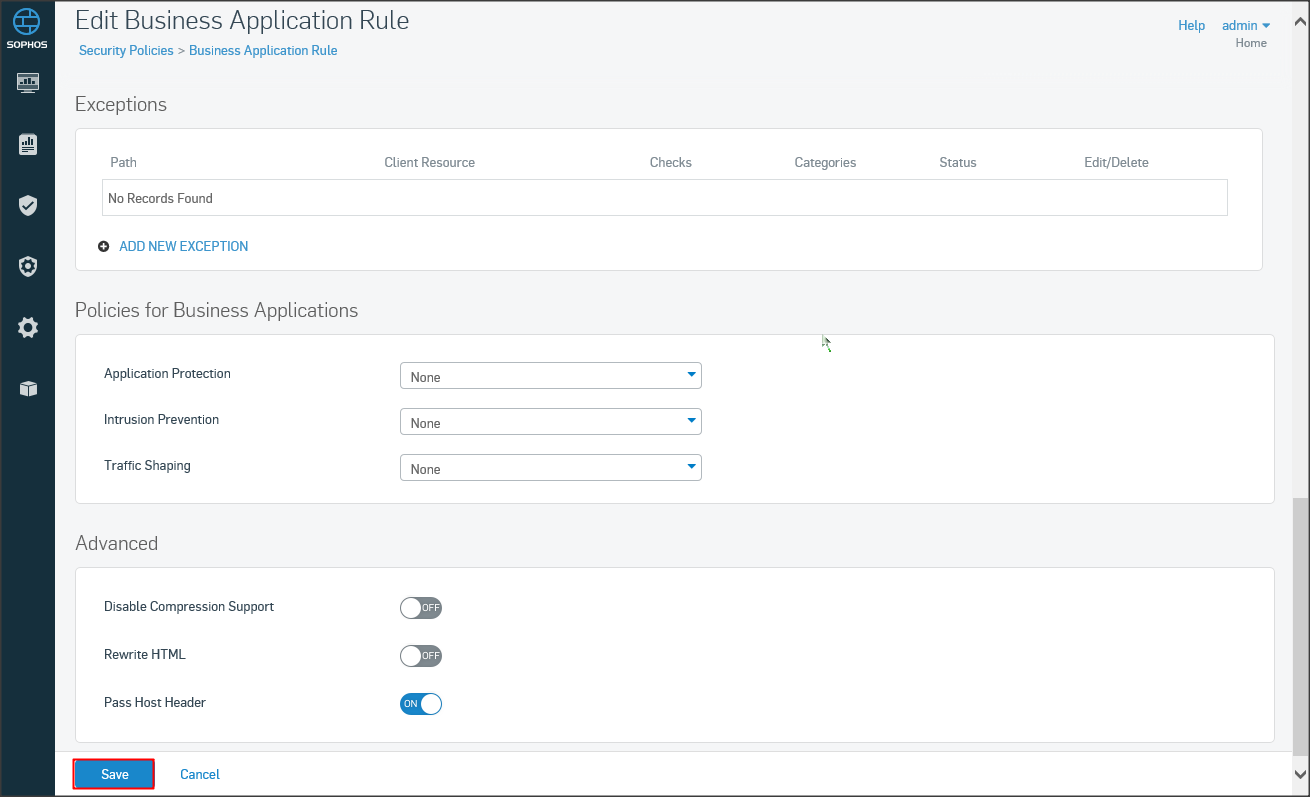Viewport: 1310px width, 797px height.
Task: Open the shield checkmark protection icon
Action: pyautogui.click(x=28, y=206)
